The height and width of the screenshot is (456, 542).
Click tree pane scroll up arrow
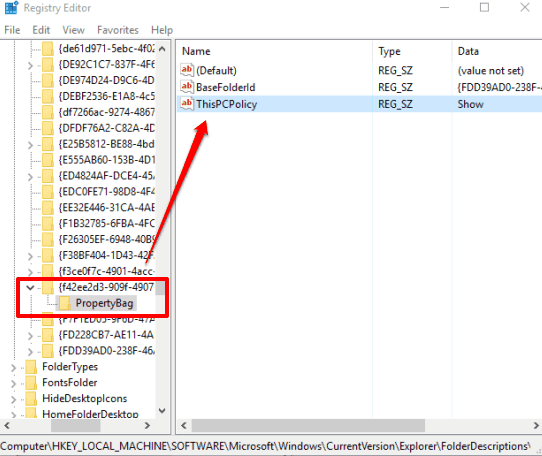(162, 48)
